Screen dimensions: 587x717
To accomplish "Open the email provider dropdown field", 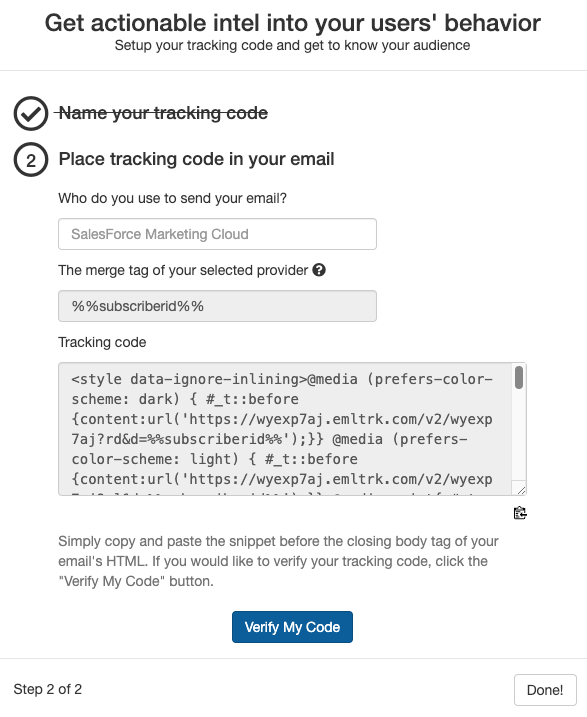I will pyautogui.click(x=217, y=234).
